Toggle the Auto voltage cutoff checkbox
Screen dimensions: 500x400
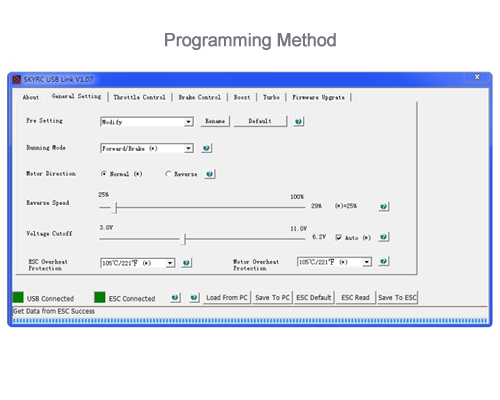pos(339,237)
